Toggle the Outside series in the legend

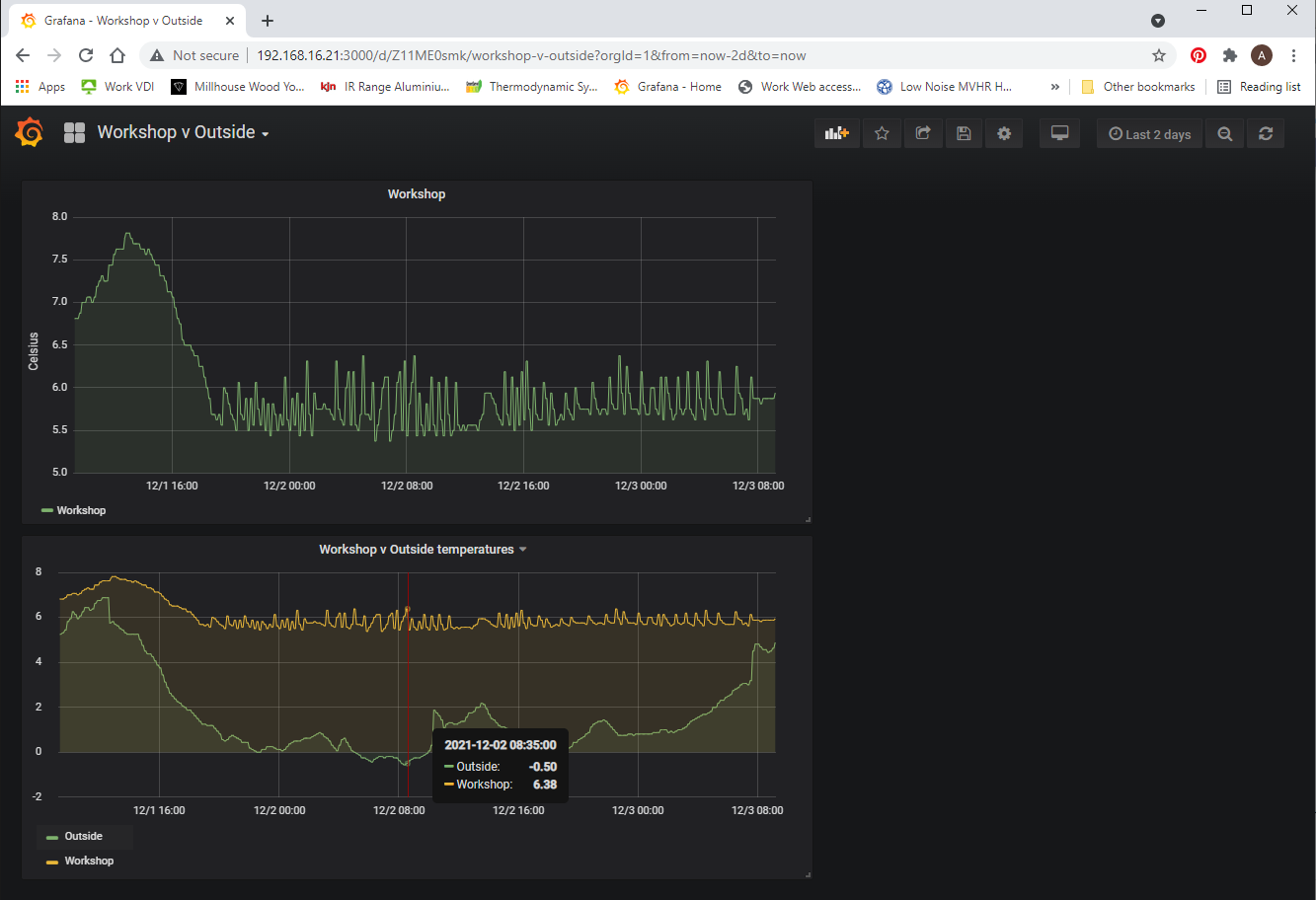(83, 836)
